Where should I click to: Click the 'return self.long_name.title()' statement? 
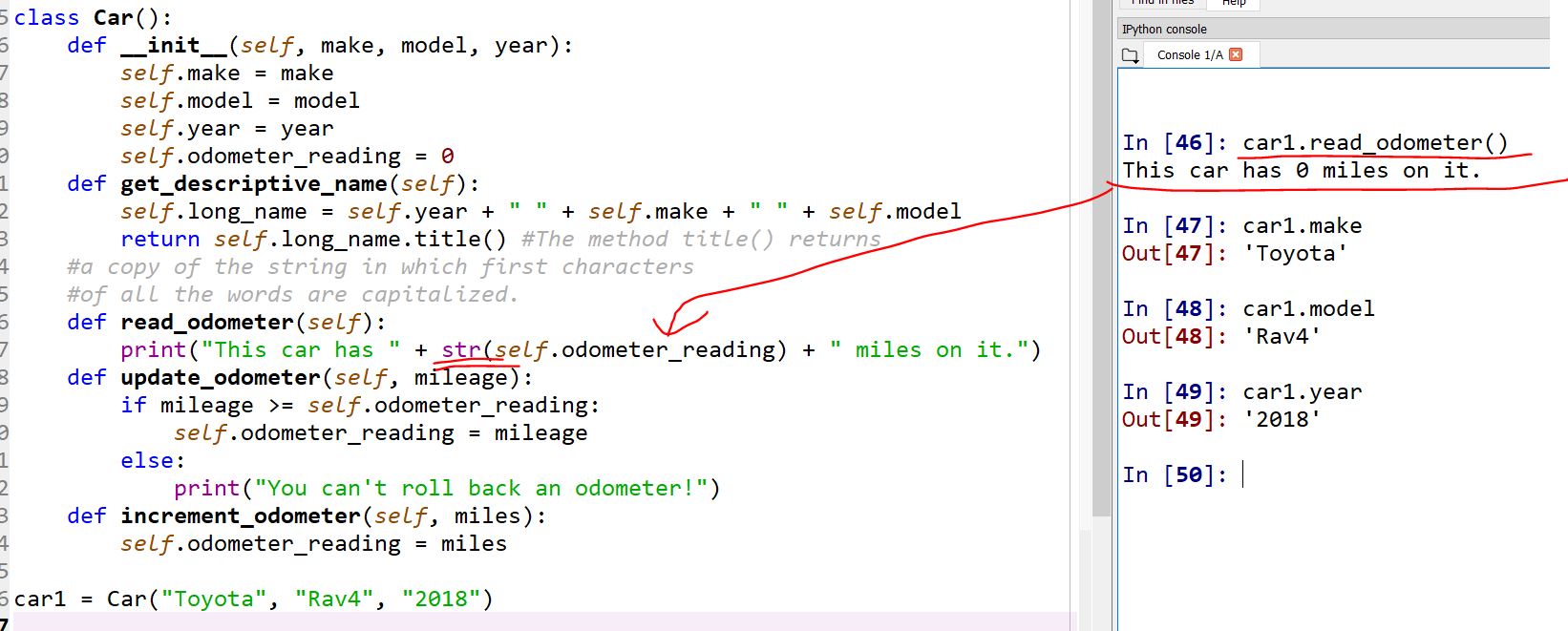pos(313,240)
